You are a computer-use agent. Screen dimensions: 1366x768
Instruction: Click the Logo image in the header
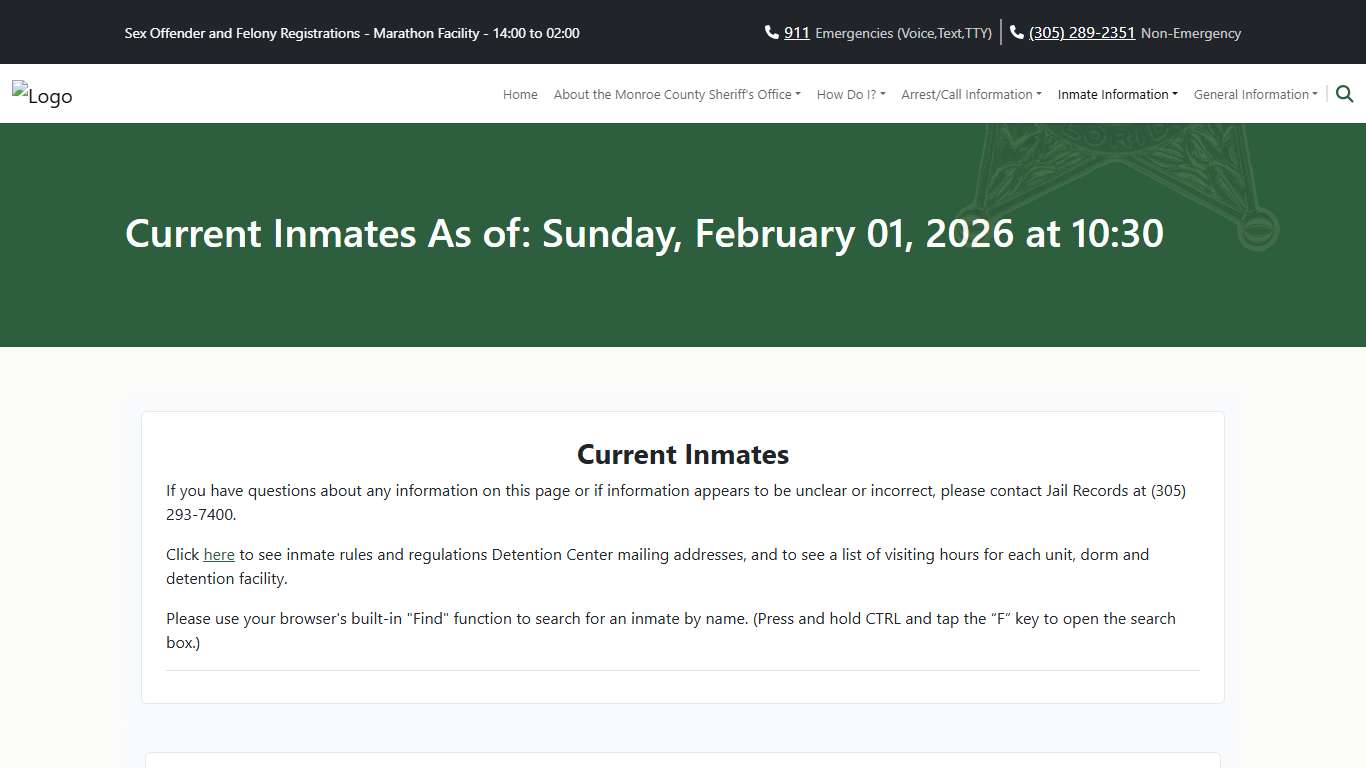click(42, 95)
